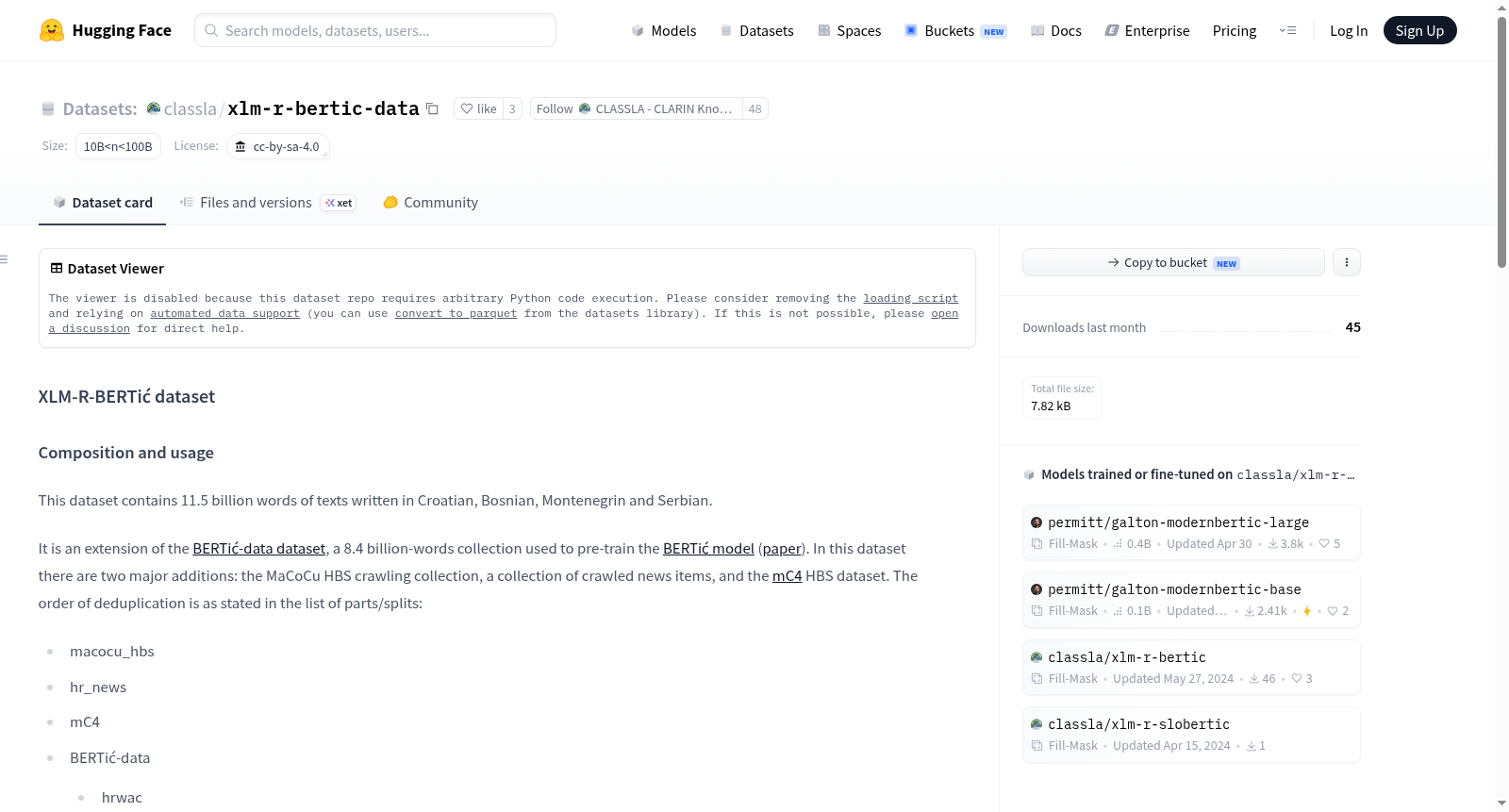Switch to the Dataset card tab
The height and width of the screenshot is (812, 1509).
(x=103, y=202)
